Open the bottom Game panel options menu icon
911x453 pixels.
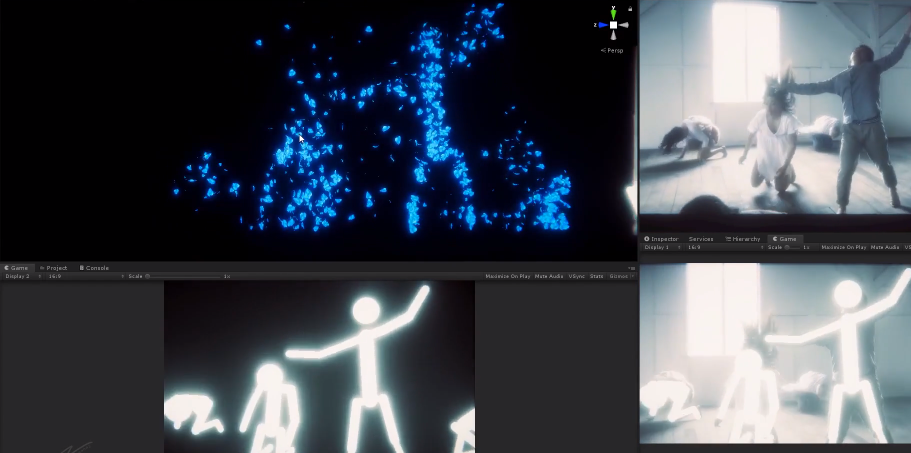(x=632, y=268)
